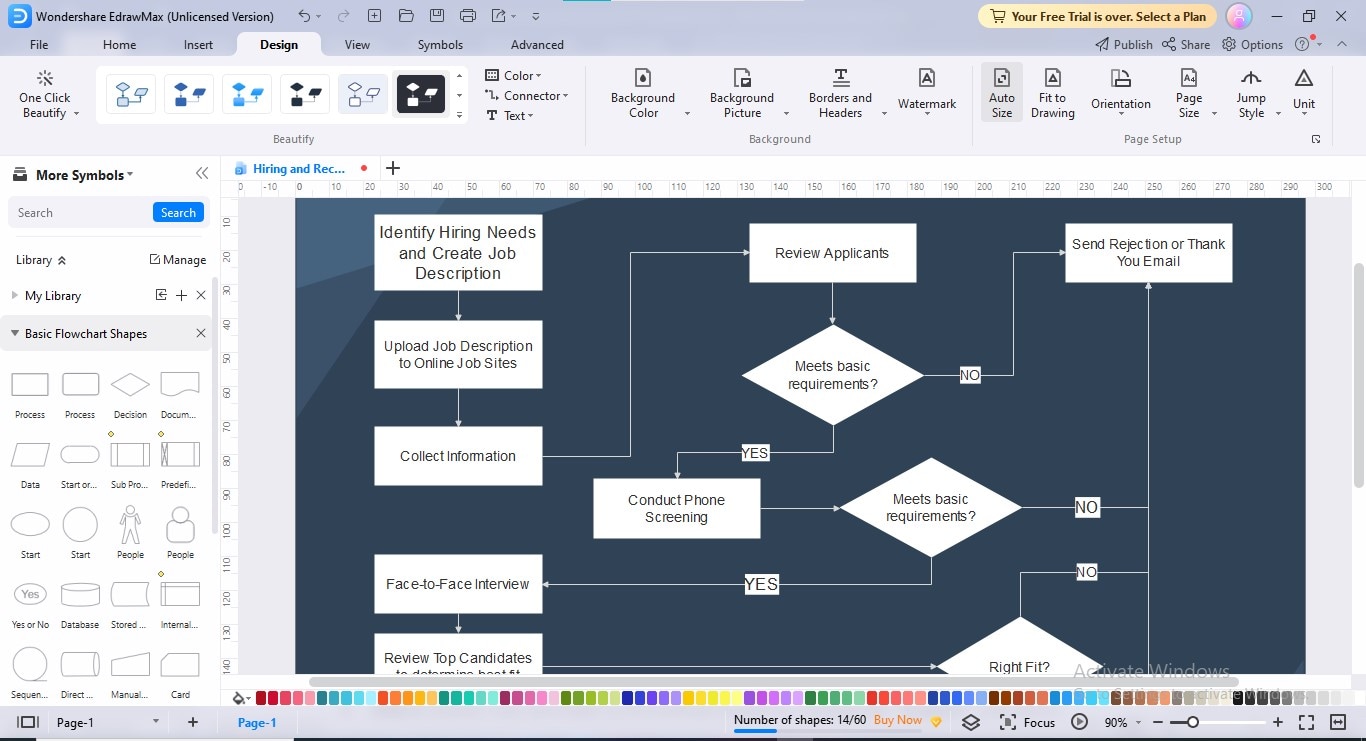Collapse the symbols panel with double chevron
The width and height of the screenshot is (1366, 741).
(202, 174)
